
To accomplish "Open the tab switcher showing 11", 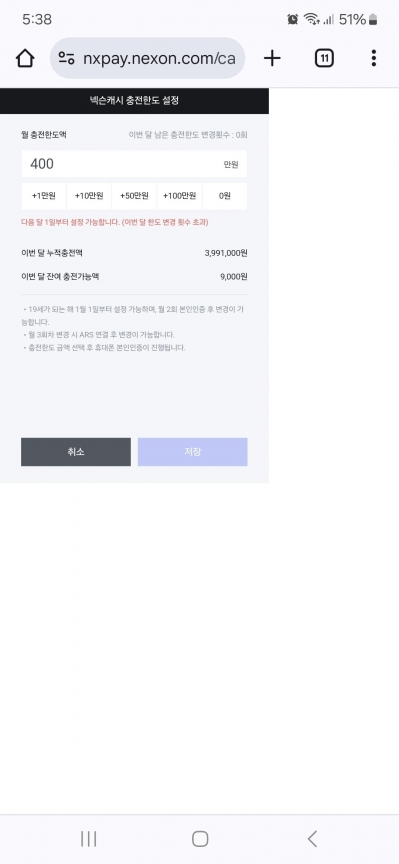I will [325, 58].
